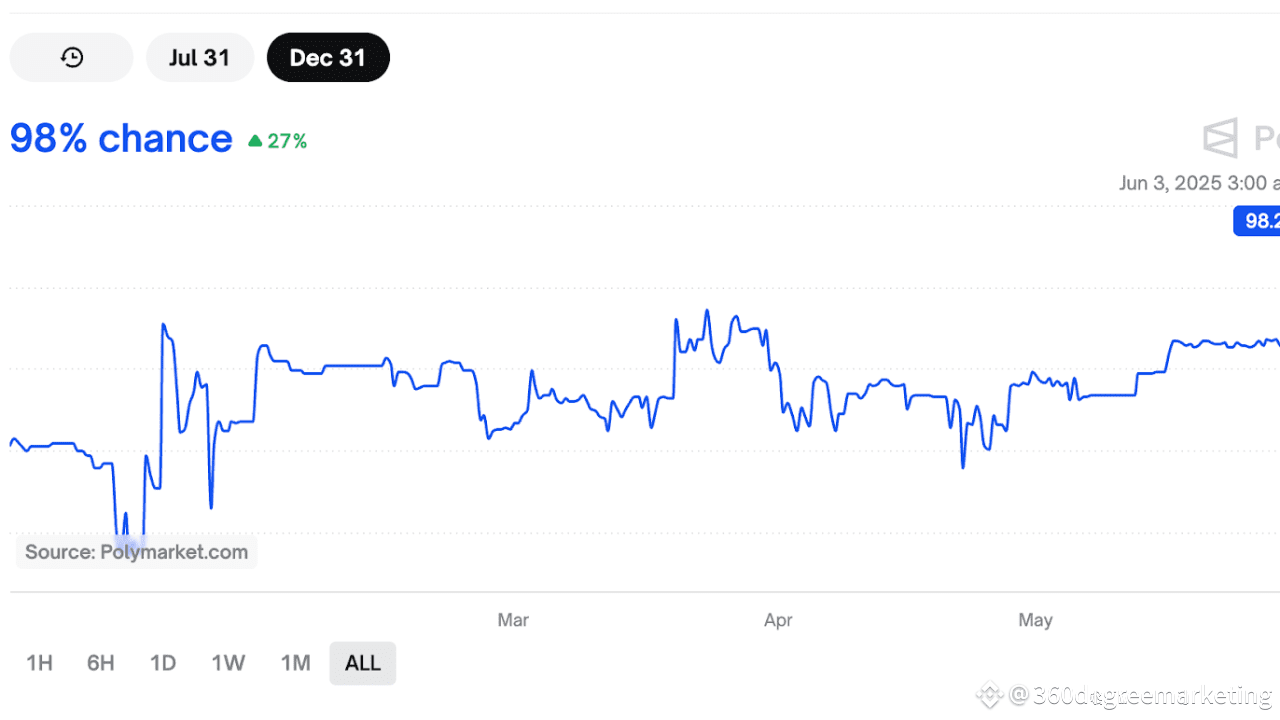
Task: Click the history clock icon button
Action: click(71, 58)
